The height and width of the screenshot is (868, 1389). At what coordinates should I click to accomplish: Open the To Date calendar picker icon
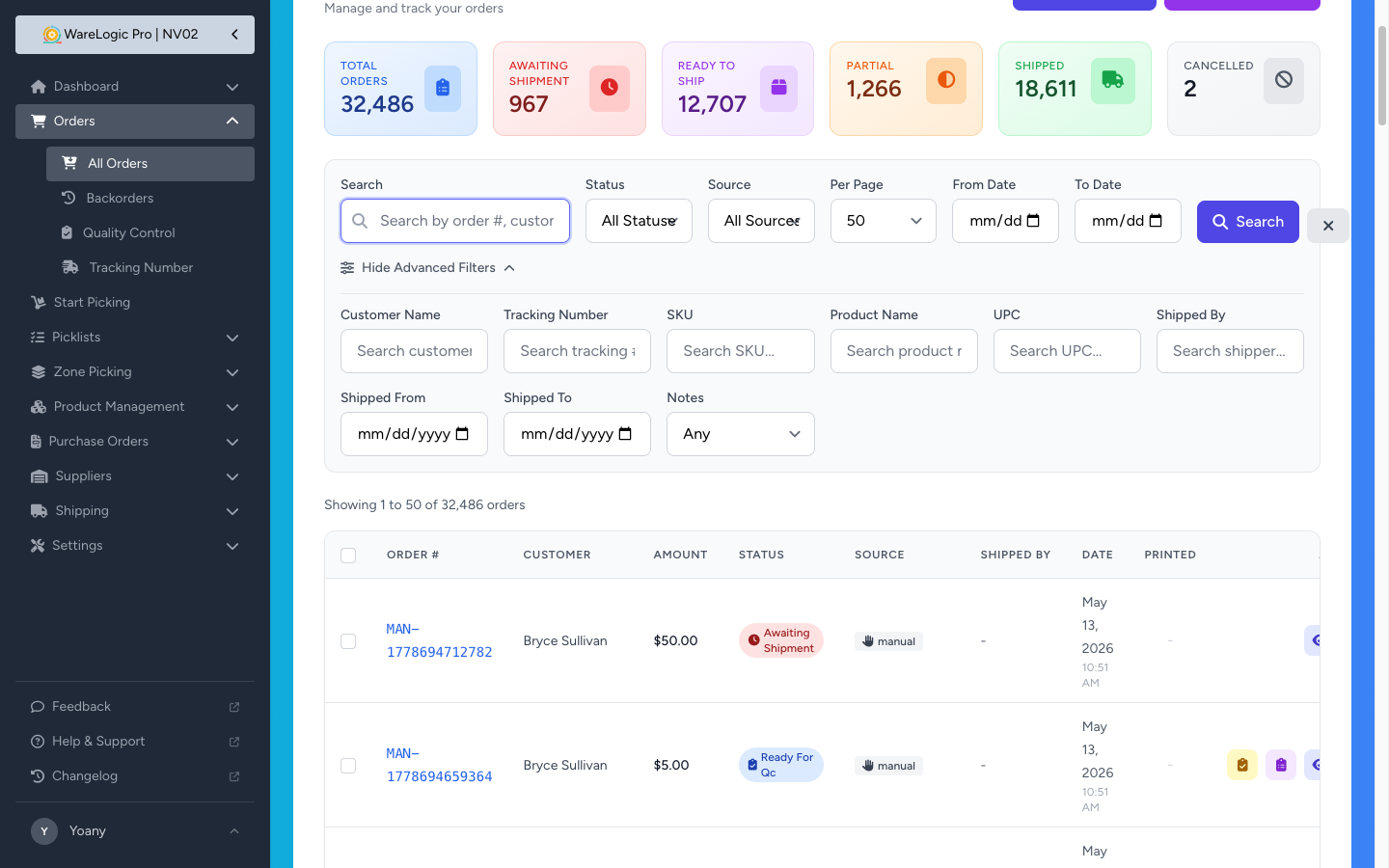(1156, 221)
